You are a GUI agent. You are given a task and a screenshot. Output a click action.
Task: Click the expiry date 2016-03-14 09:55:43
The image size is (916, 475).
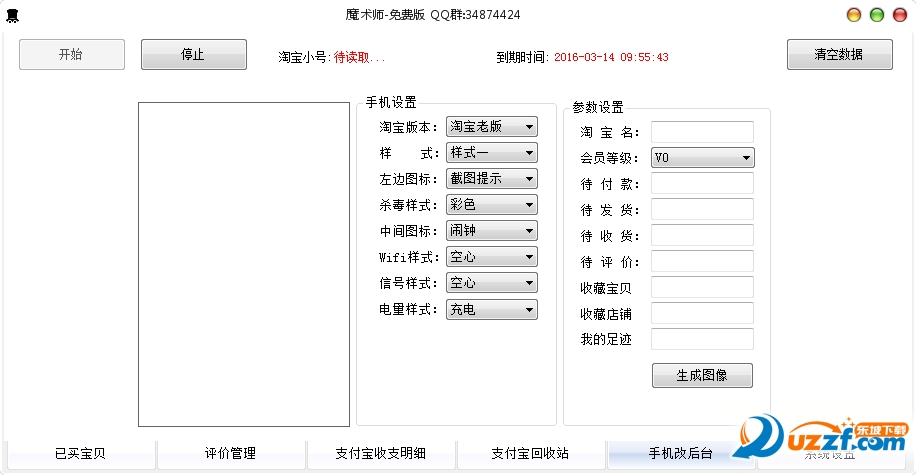611,57
